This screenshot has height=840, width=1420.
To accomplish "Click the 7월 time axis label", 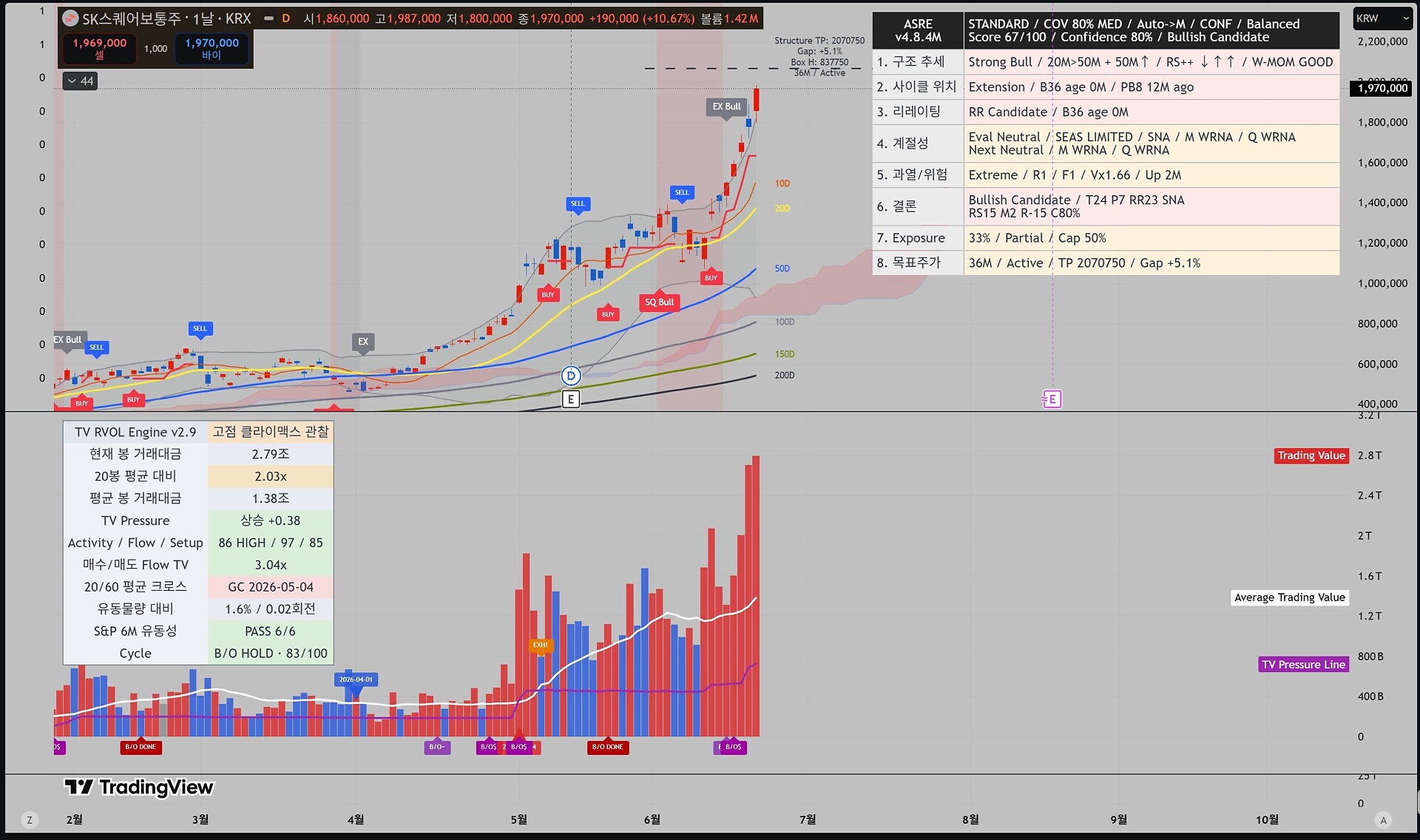I will point(808,819).
